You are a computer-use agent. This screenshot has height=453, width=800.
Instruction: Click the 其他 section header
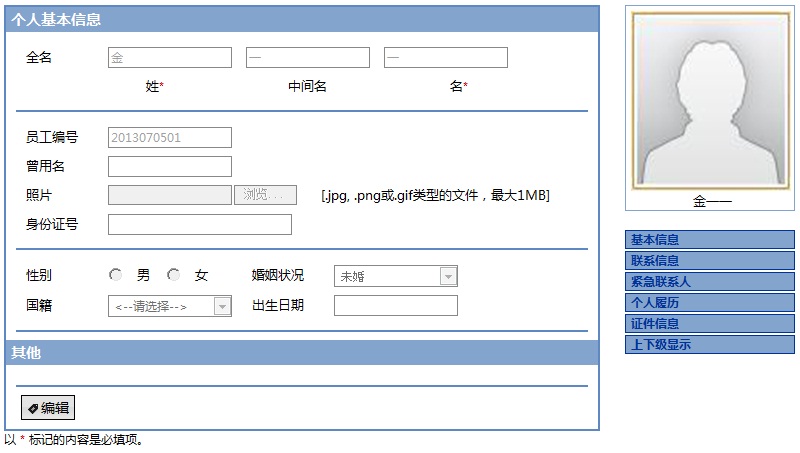pos(302,353)
